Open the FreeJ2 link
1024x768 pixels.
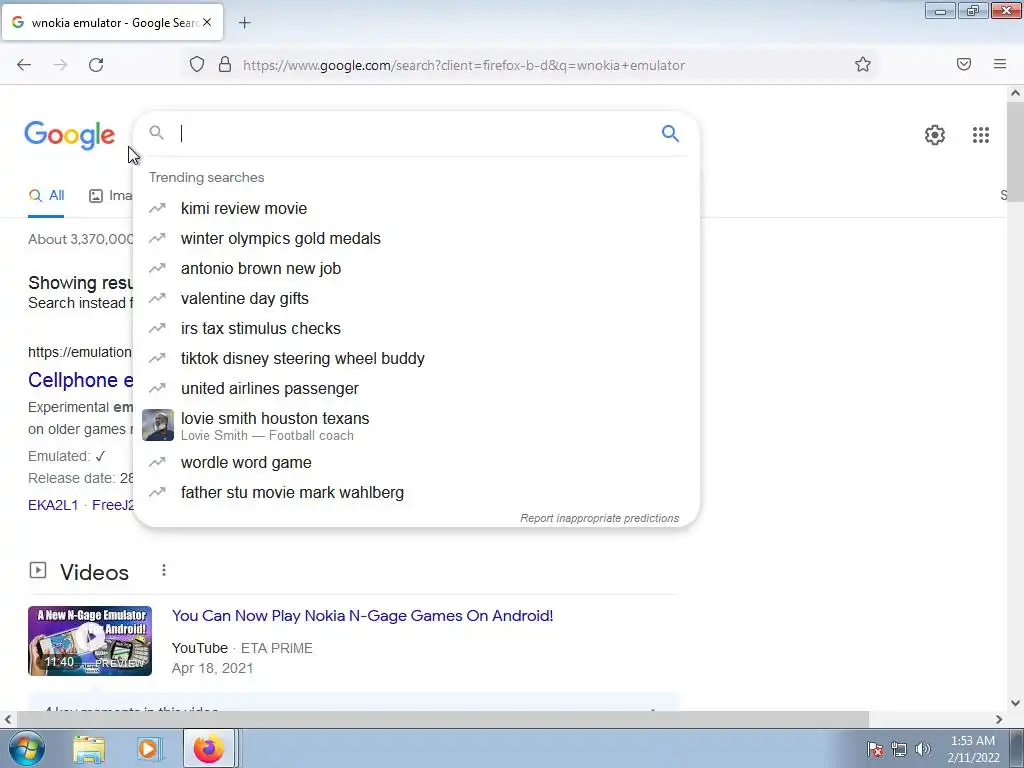click(x=112, y=505)
